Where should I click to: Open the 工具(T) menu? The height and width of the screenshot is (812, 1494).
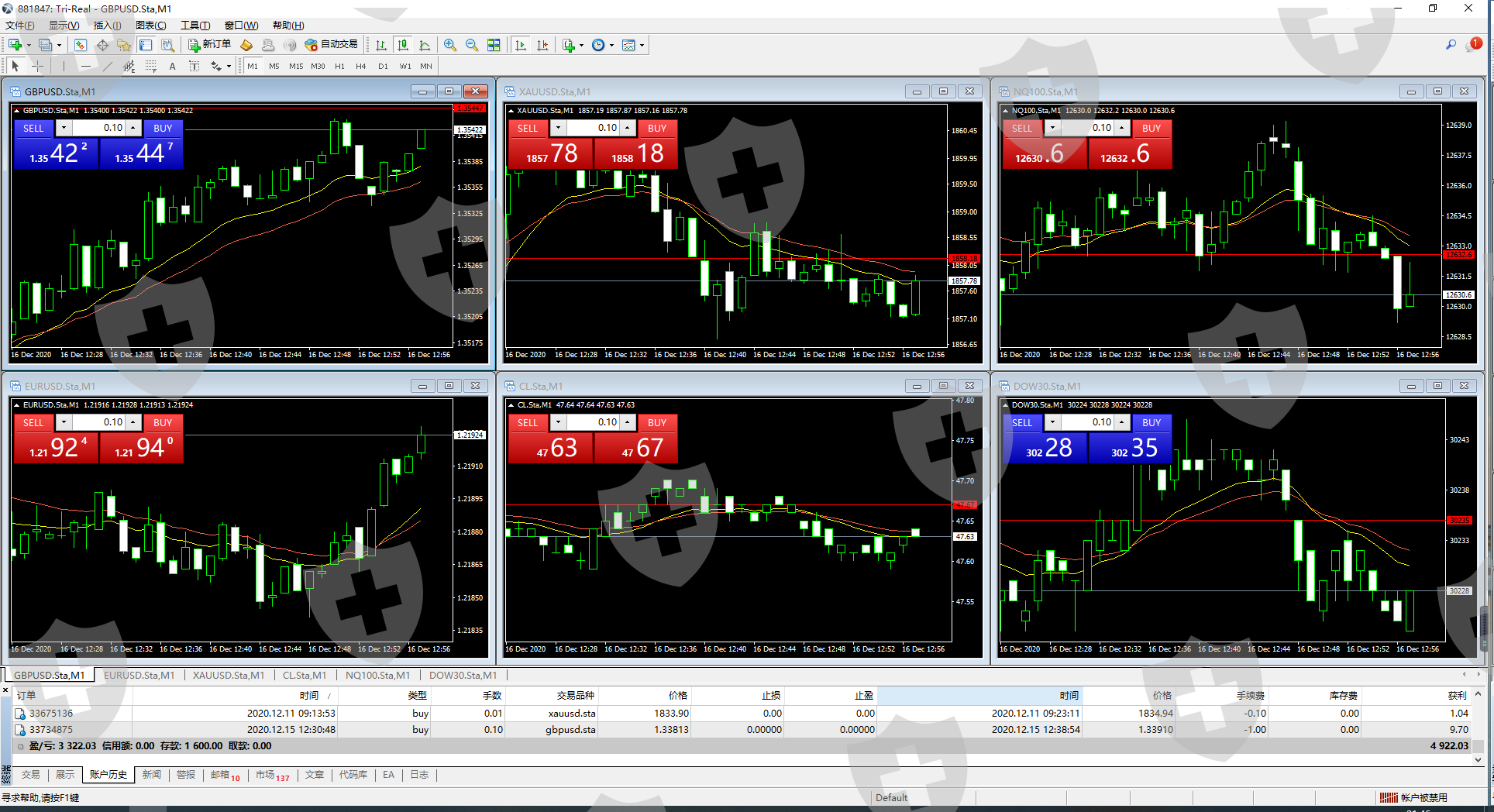(195, 26)
